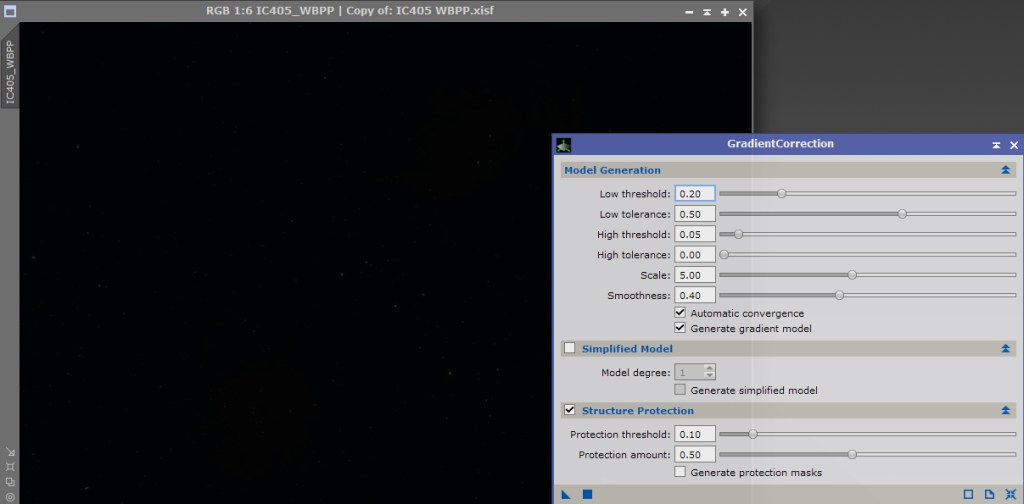This screenshot has height=504, width=1024.
Task: Collapse the Model Generation section
Action: click(1005, 171)
